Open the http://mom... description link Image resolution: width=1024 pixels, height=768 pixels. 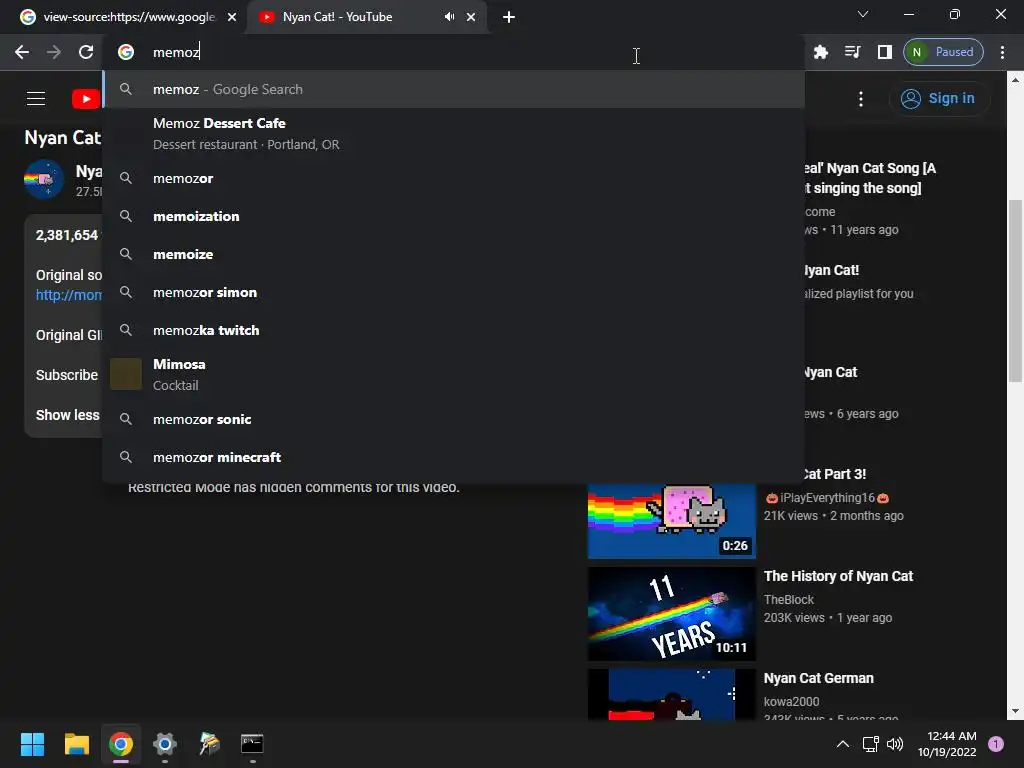(69, 295)
